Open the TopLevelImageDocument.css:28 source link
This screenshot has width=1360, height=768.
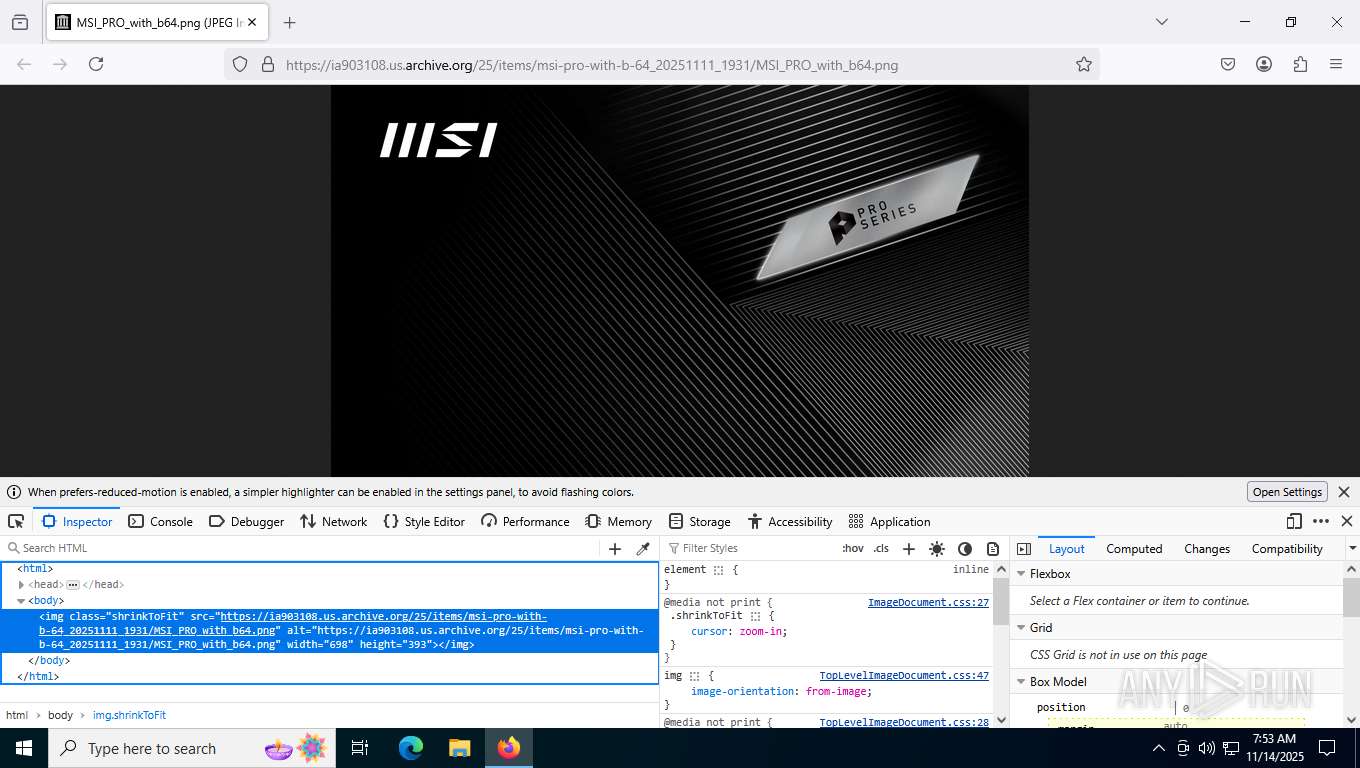point(904,722)
